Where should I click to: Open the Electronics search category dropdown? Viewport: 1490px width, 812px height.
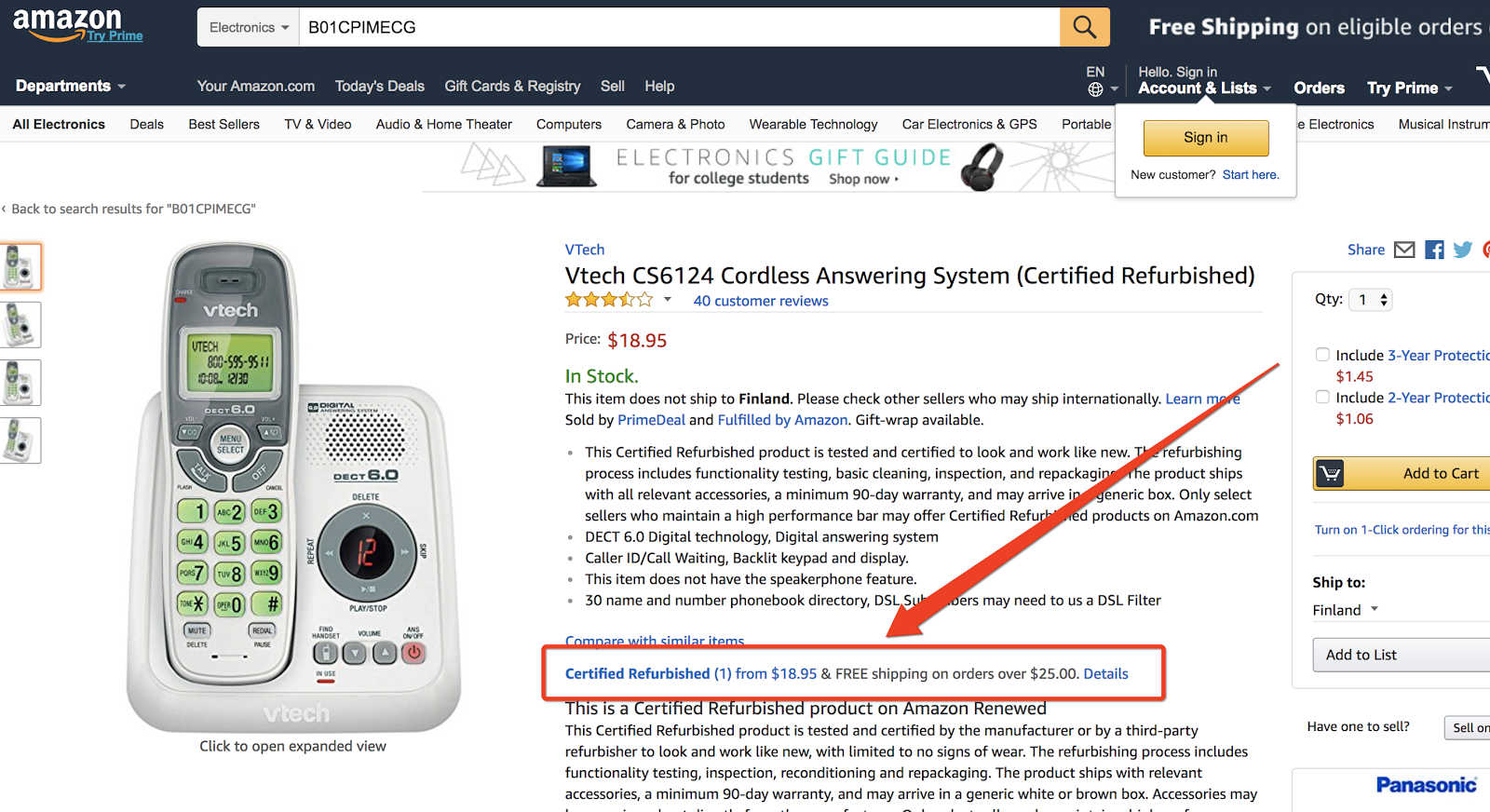pos(248,27)
